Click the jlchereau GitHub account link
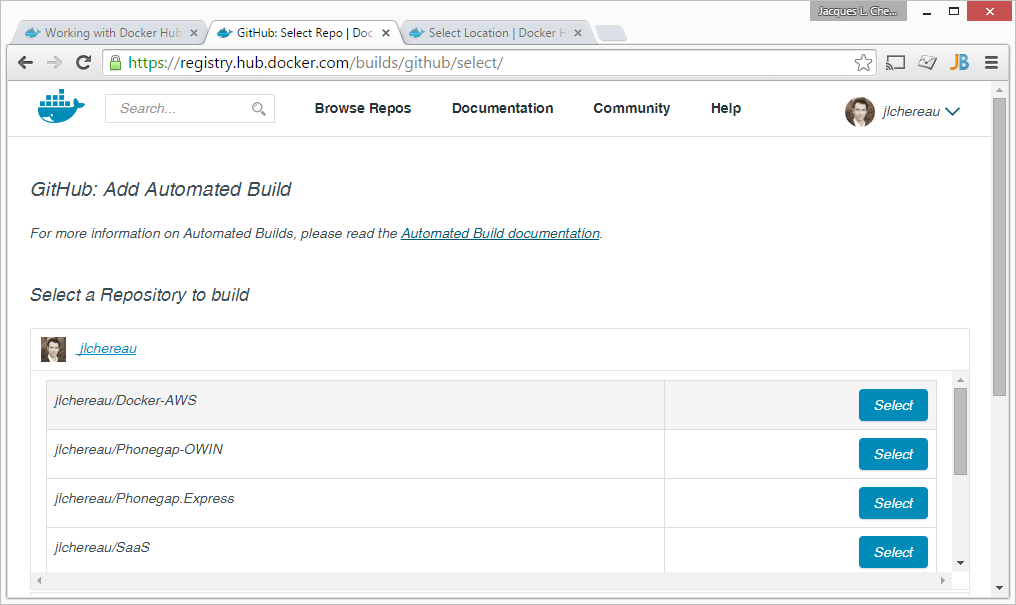This screenshot has height=605, width=1016. [107, 348]
